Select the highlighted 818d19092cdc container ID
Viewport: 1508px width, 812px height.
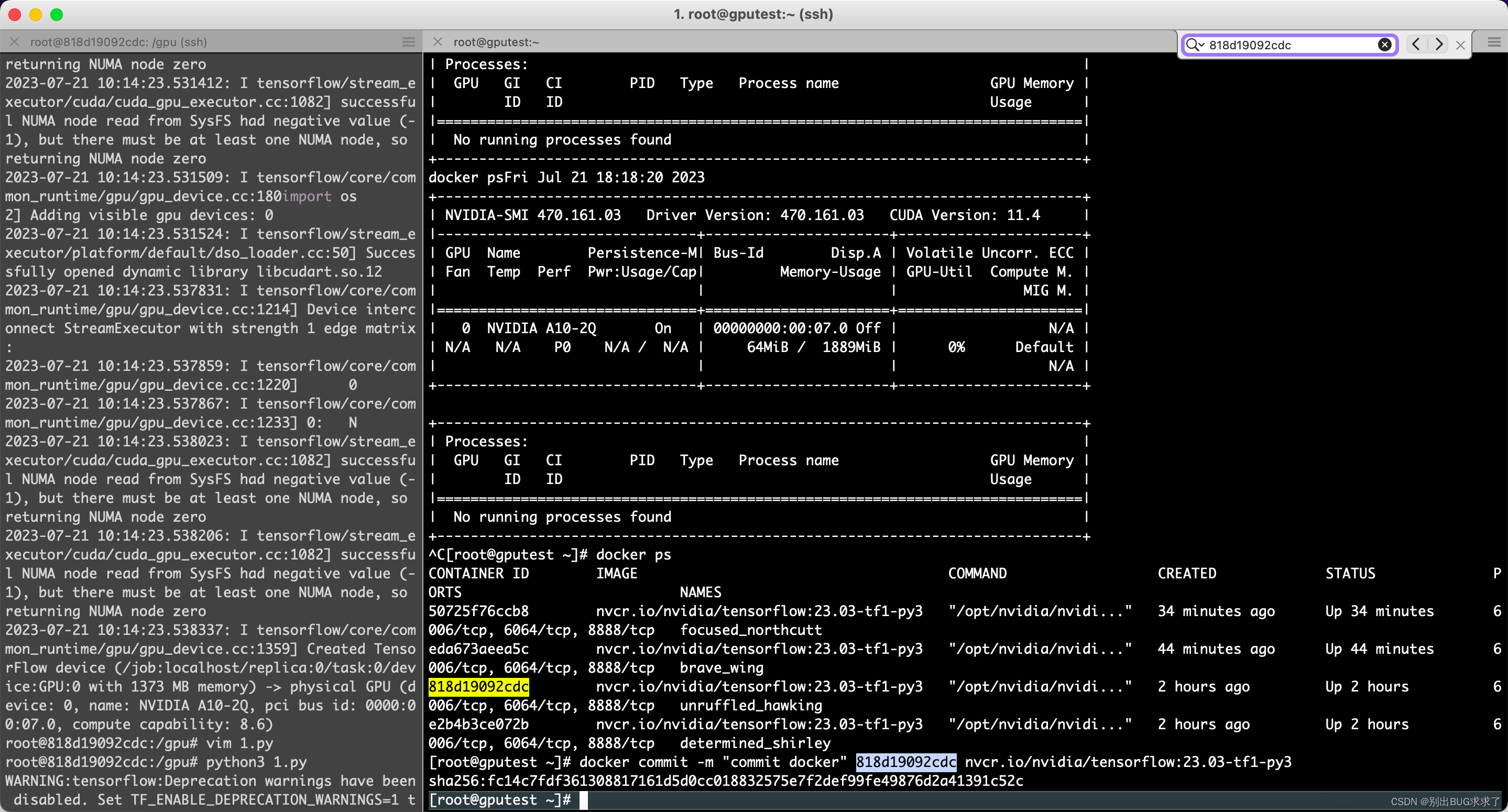[x=478, y=686]
